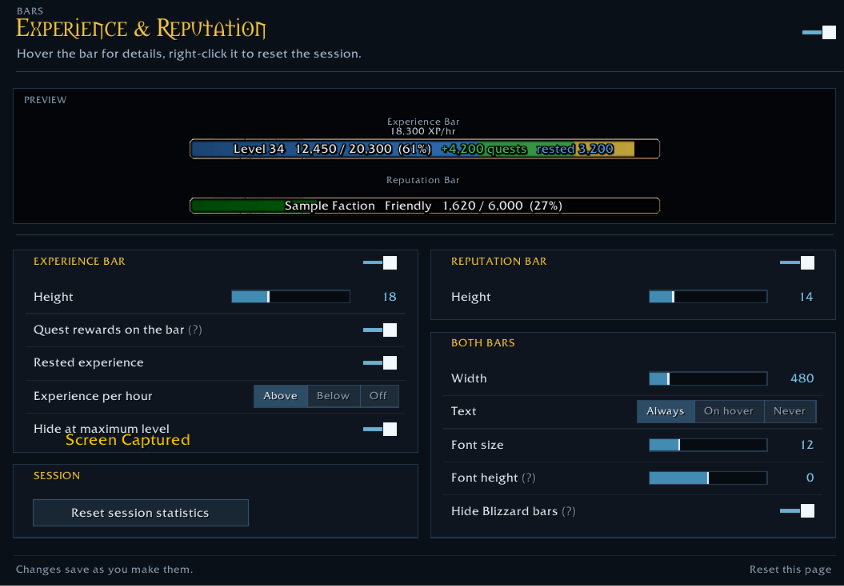Click the SESSION section heading

[57, 476]
